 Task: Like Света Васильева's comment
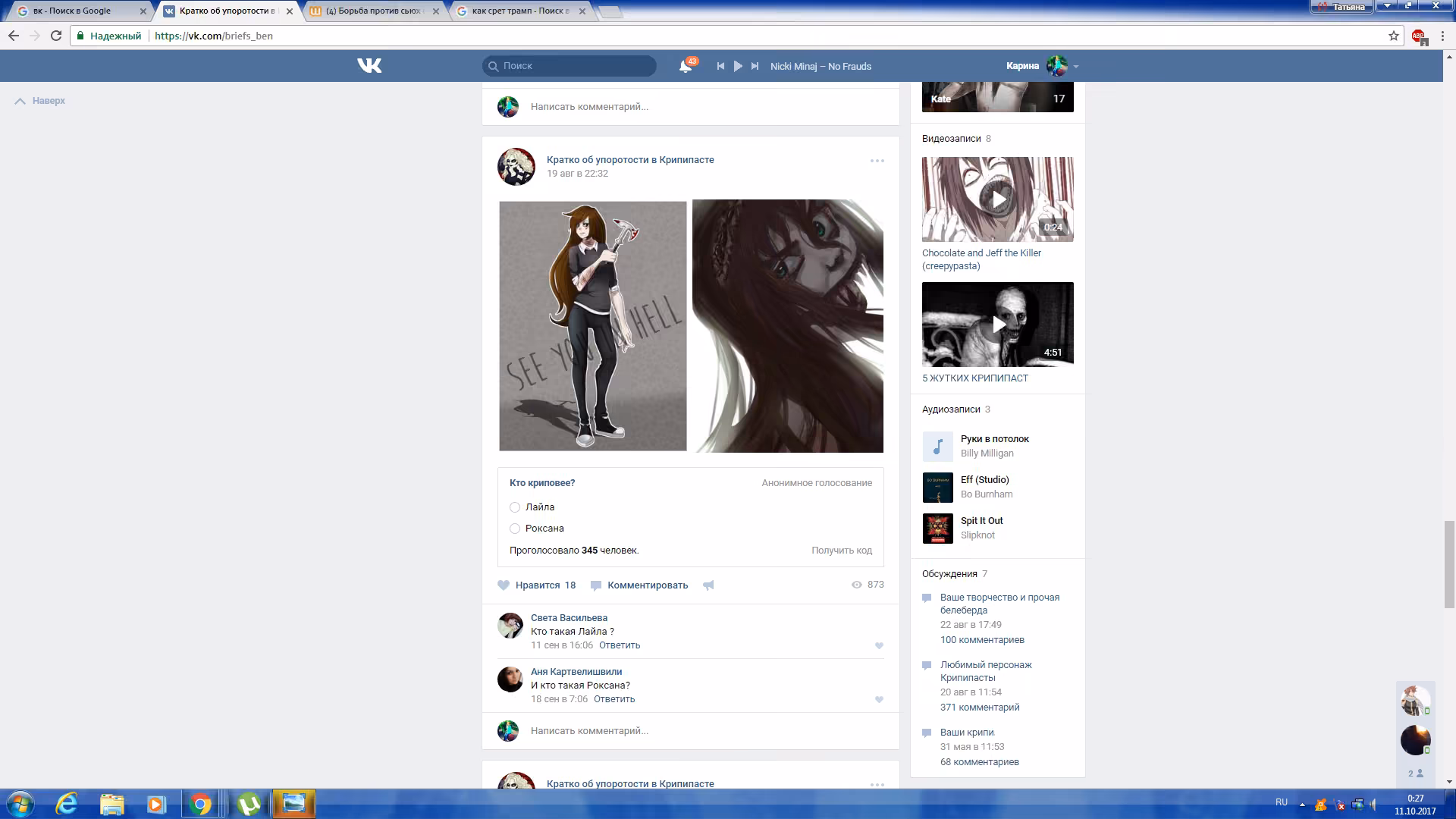click(879, 645)
